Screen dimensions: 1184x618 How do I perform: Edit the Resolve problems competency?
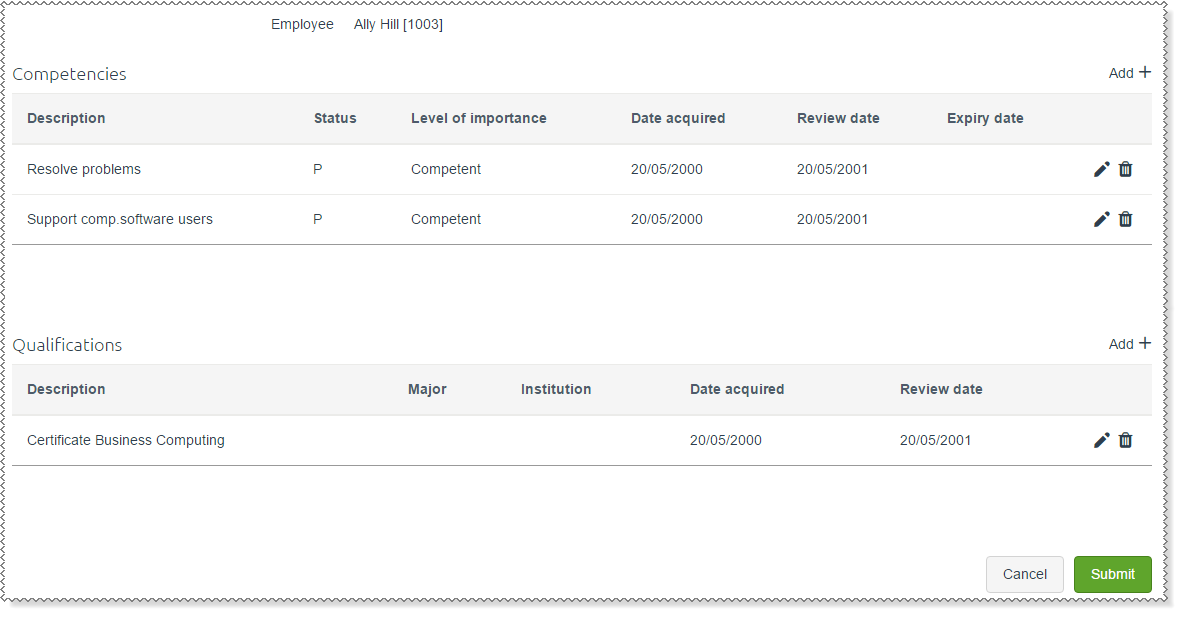click(1101, 169)
